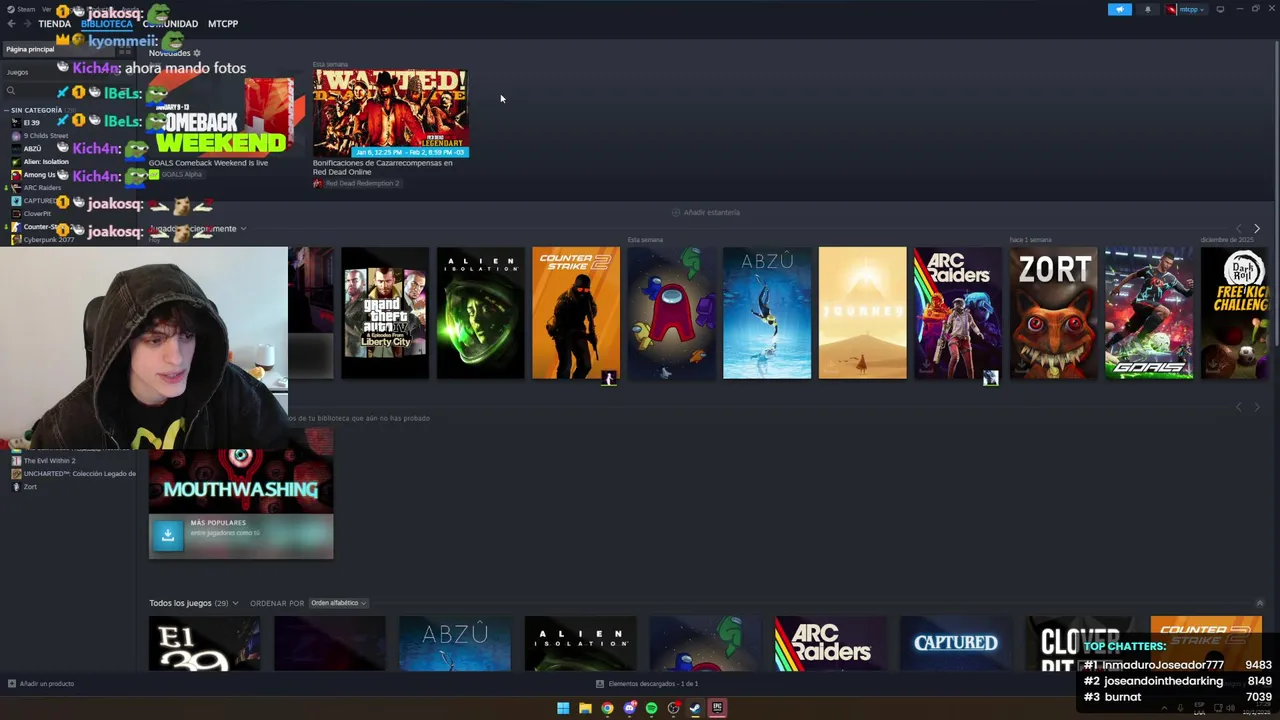Open the TIENDA store tab

54,24
